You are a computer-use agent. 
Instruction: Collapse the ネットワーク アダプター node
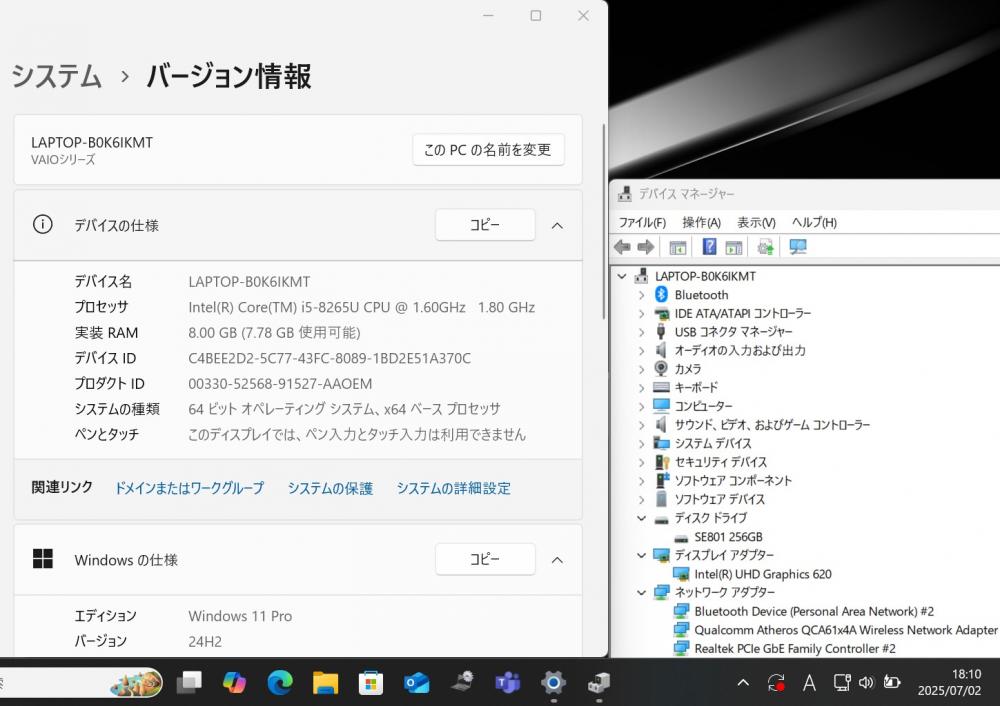pos(642,592)
